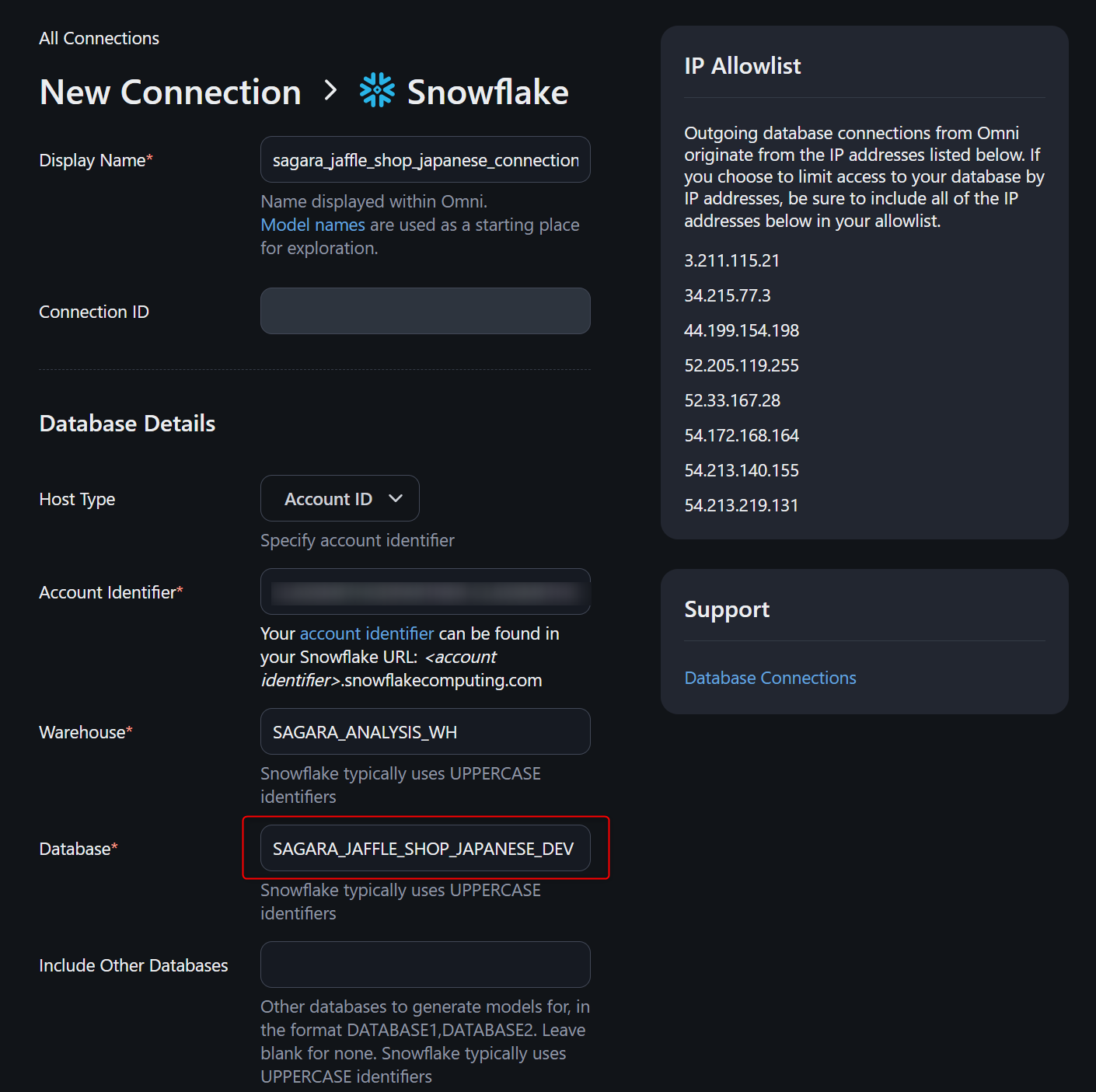Click the Support panel heading
This screenshot has height=1092, width=1096.
(727, 609)
